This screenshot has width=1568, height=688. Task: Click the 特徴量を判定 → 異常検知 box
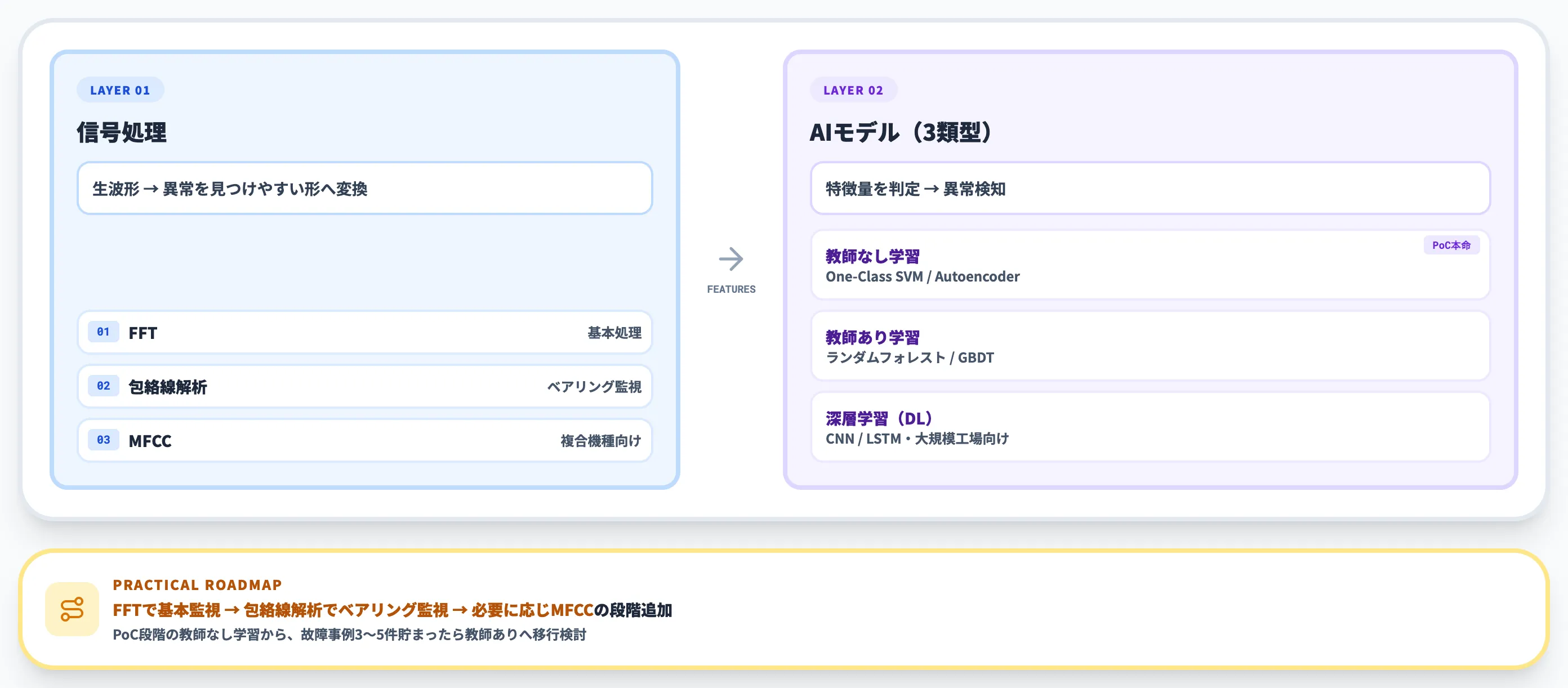(1150, 189)
